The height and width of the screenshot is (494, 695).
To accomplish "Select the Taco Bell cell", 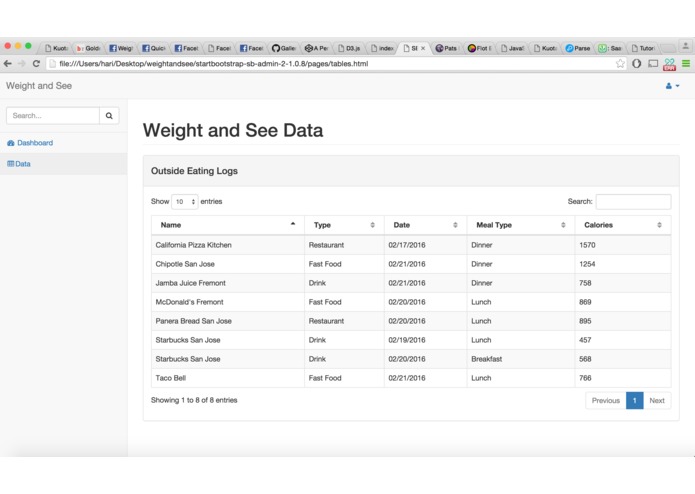I will [x=228, y=378].
